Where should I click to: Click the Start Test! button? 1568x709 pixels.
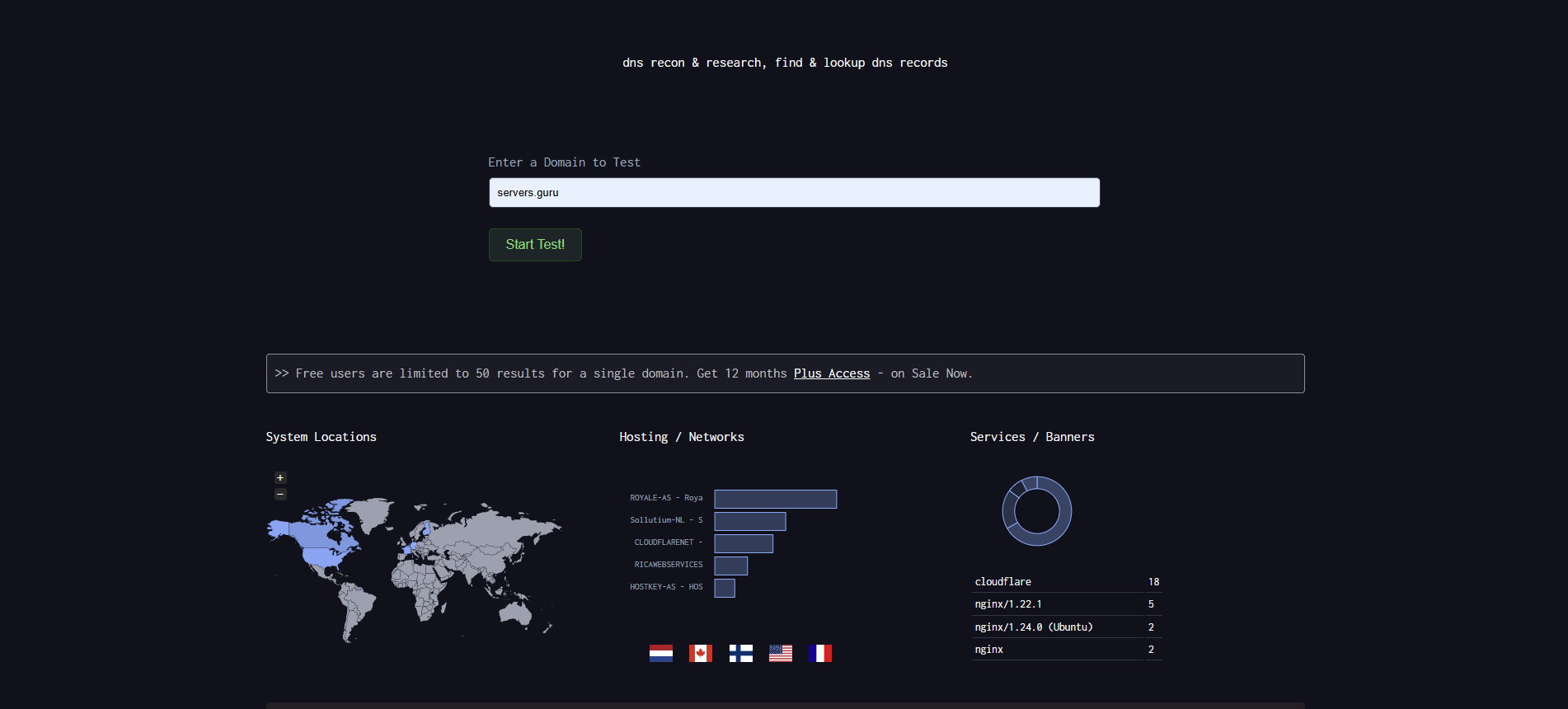click(x=535, y=245)
